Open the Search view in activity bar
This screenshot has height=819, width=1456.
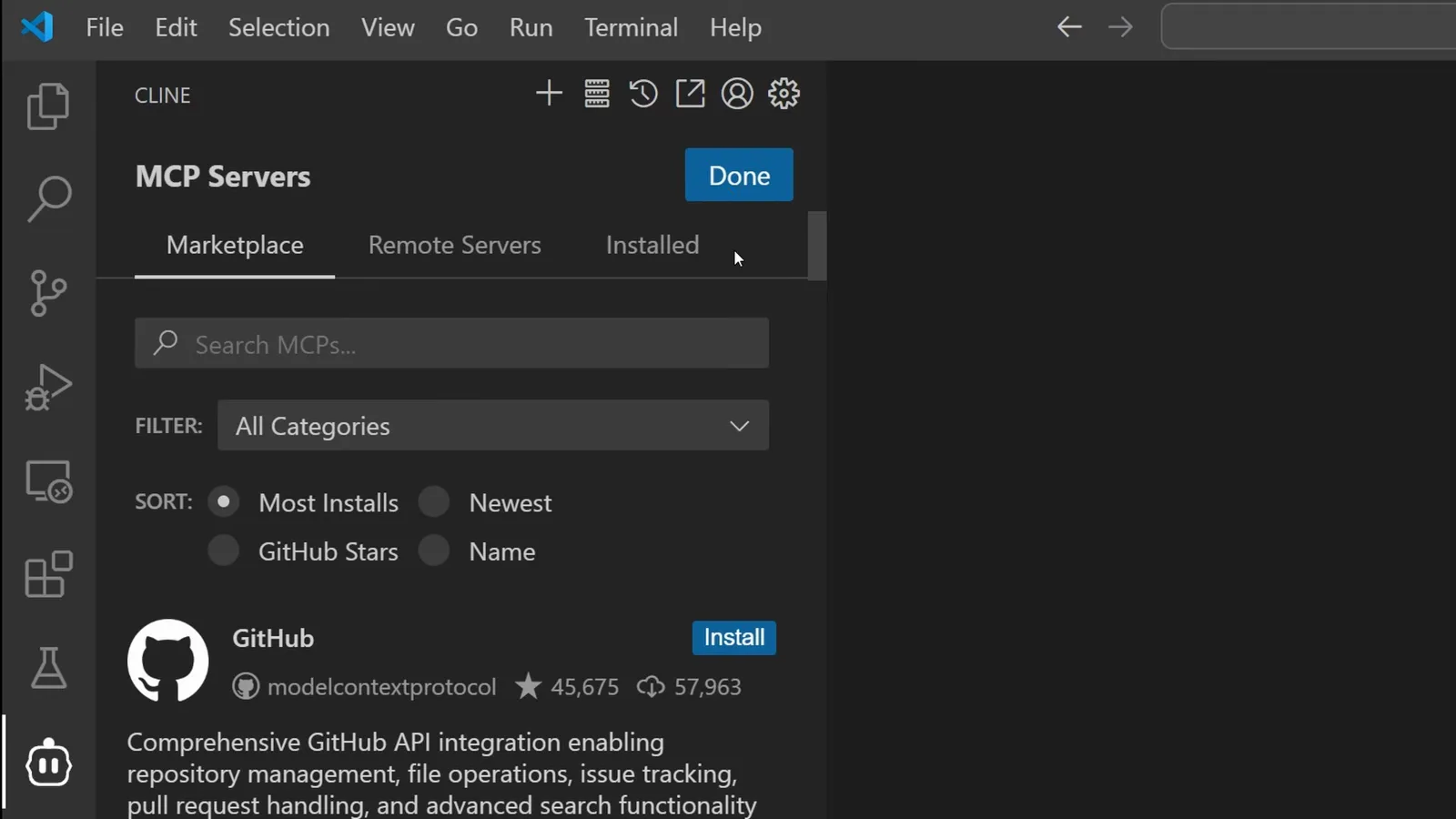pyautogui.click(x=48, y=198)
